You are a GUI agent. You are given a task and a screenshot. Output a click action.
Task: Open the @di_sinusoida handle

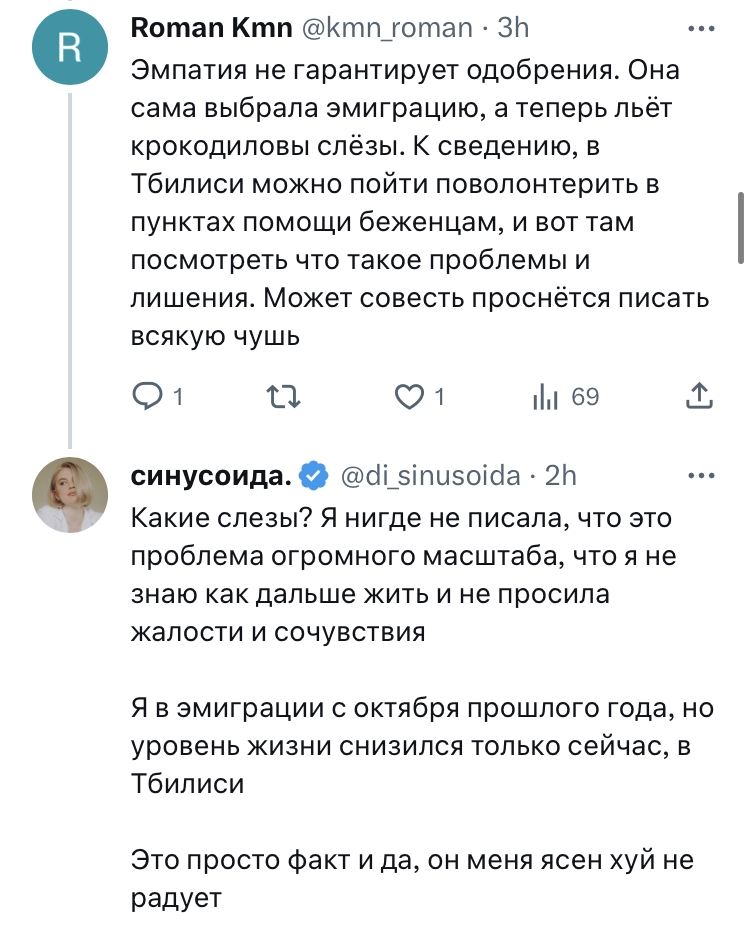coord(431,477)
